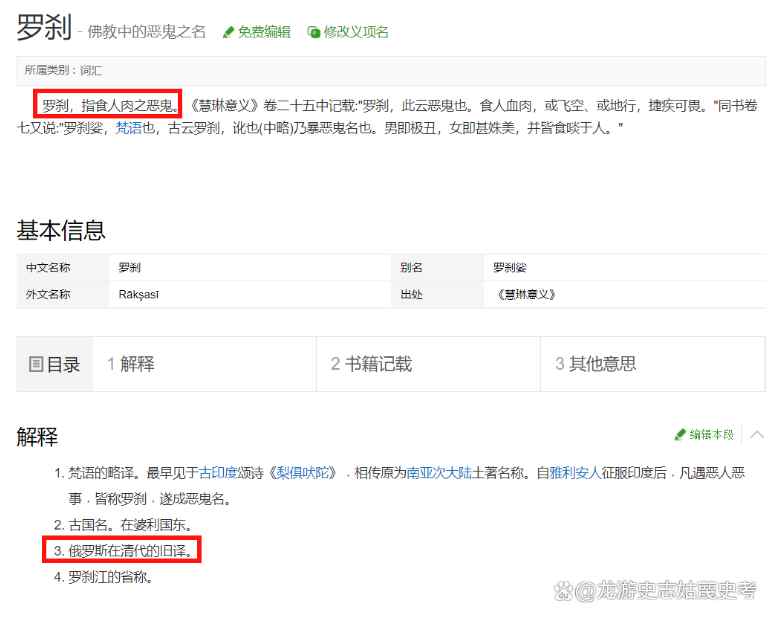The height and width of the screenshot is (618, 774).
Task: Open the 南亚次大陆 hyperlink
Action: tap(439, 473)
